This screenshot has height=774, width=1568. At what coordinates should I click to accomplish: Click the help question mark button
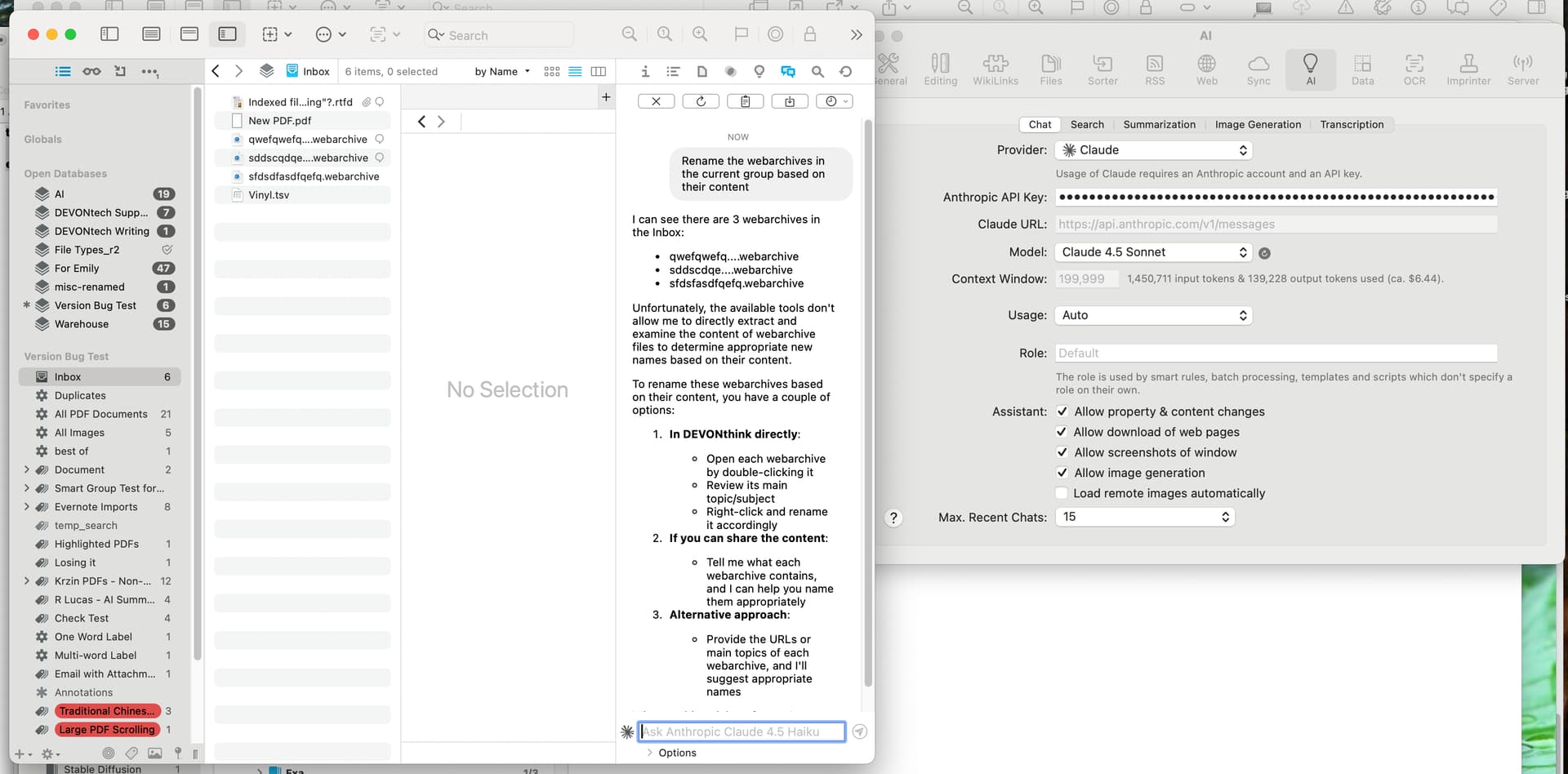(893, 518)
